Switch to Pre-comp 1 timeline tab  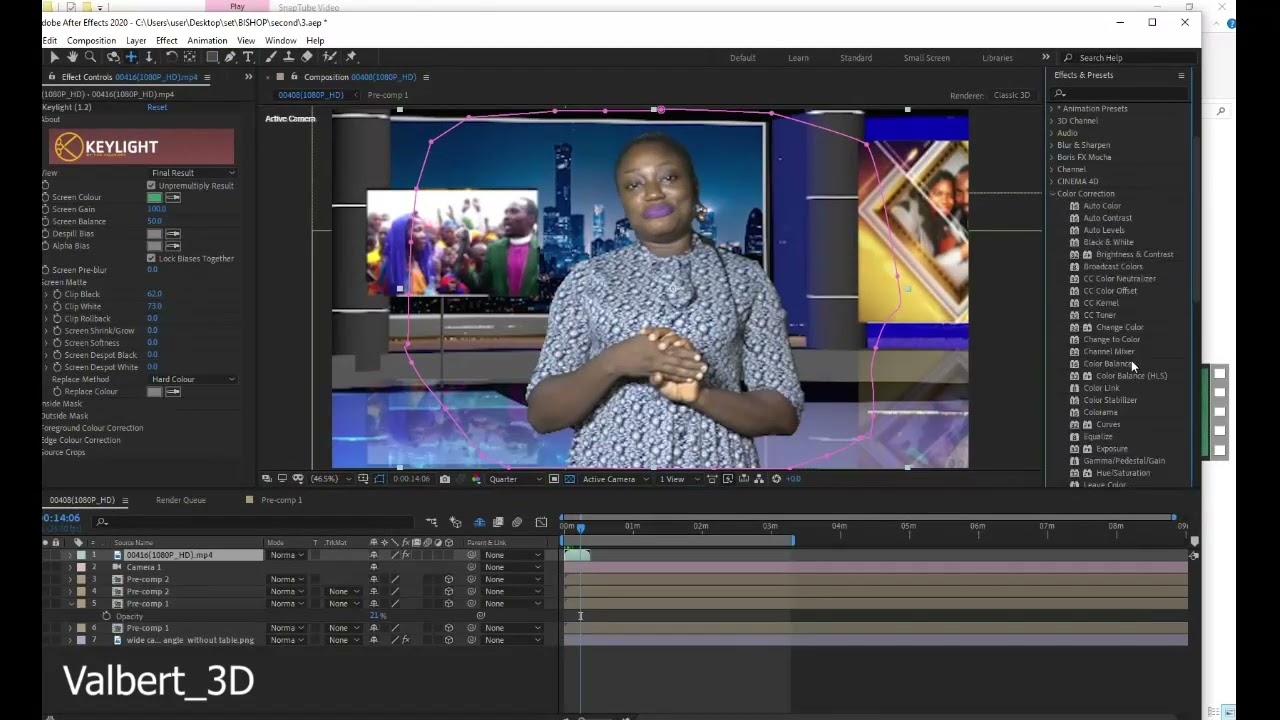[x=281, y=500]
